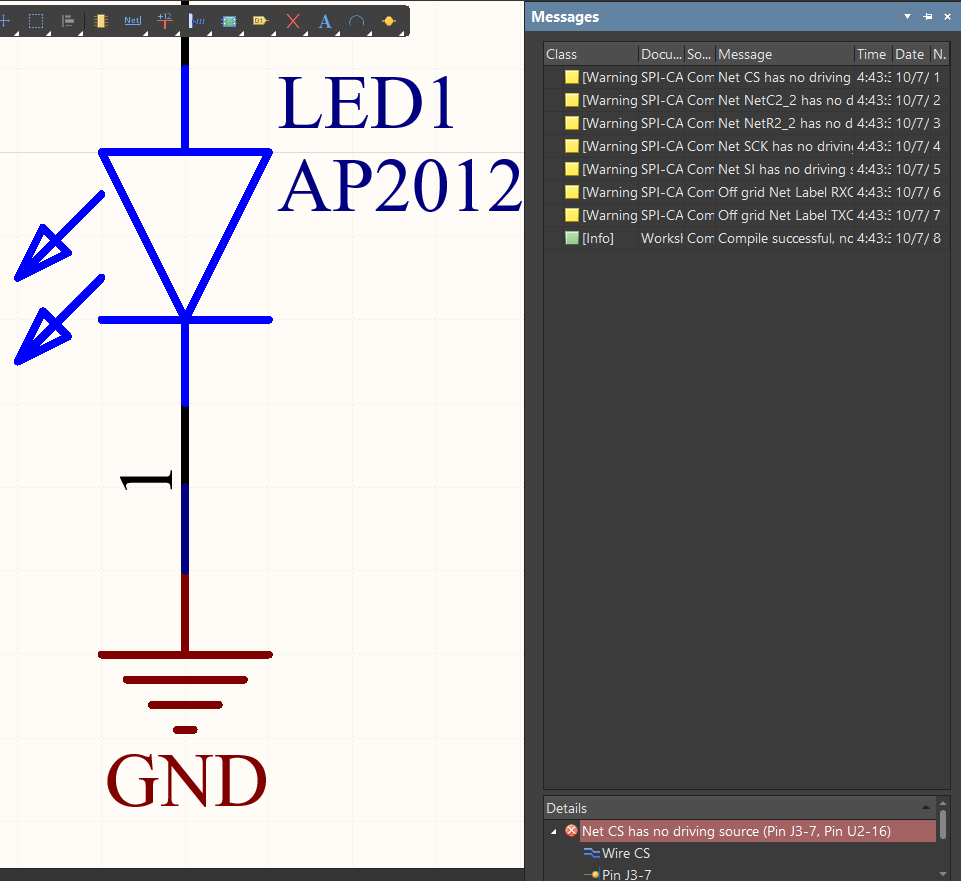
Task: Collapse the Details section arrow
Action: 925,807
